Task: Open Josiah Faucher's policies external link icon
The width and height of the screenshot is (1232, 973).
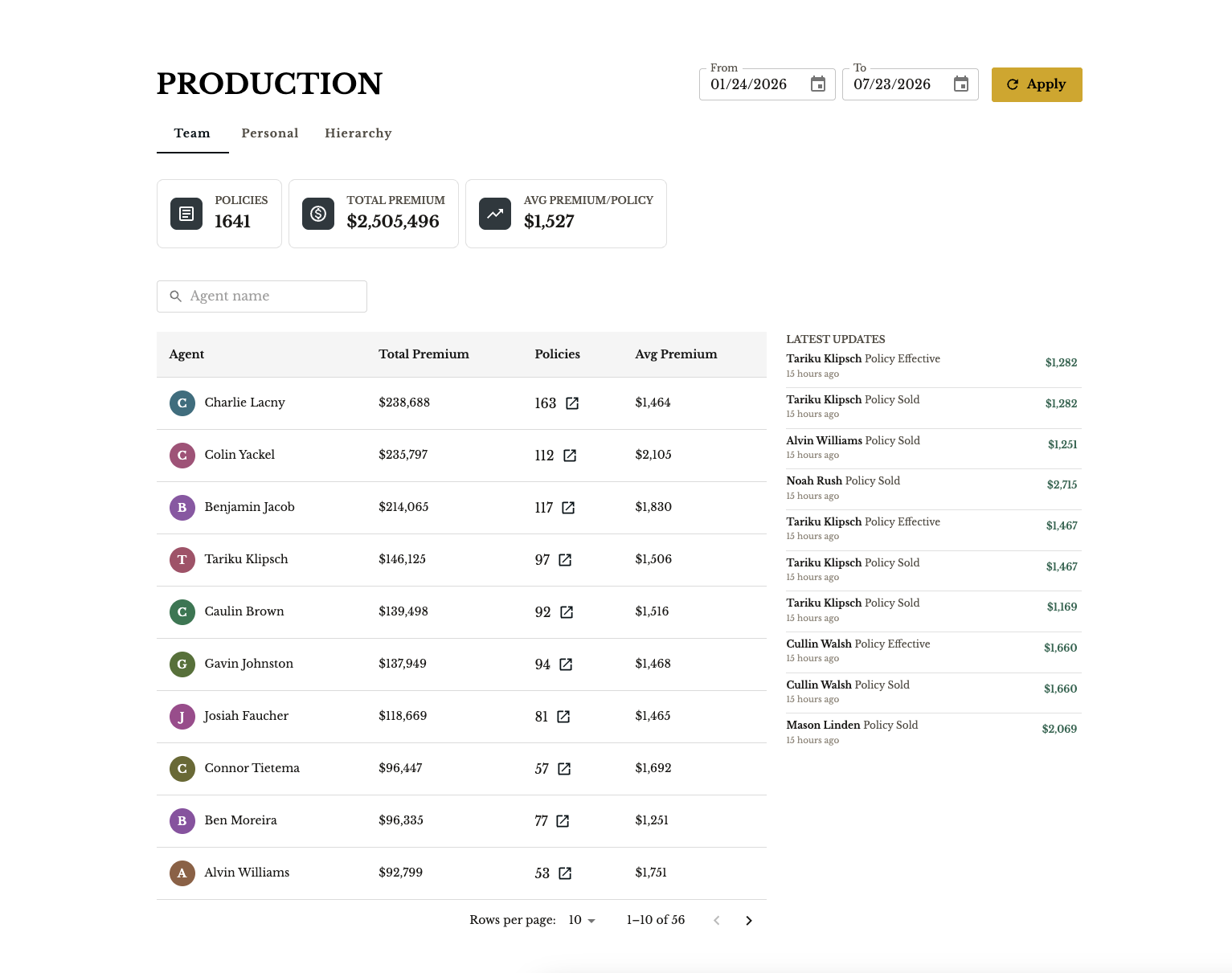Action: [x=563, y=717]
